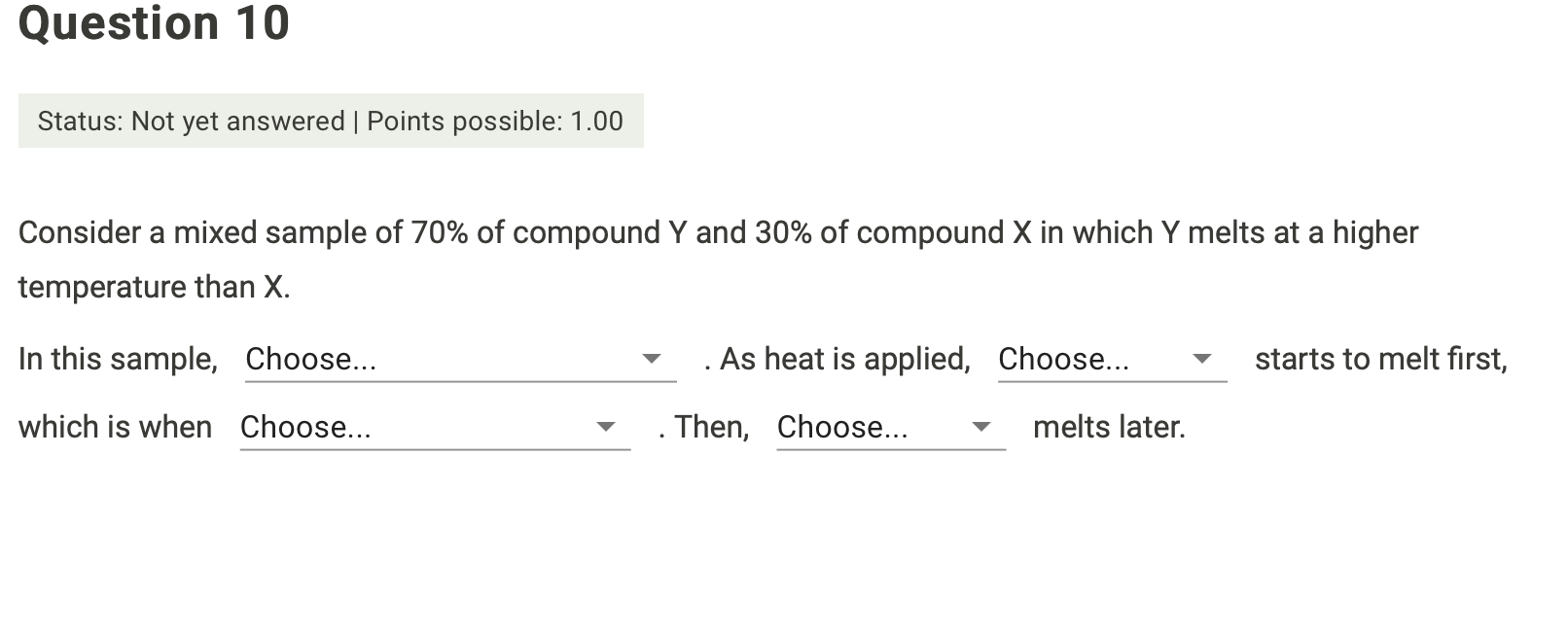Click the phrase "starts to melt first"
This screenshot has height=630, width=1568.
click(1380, 359)
